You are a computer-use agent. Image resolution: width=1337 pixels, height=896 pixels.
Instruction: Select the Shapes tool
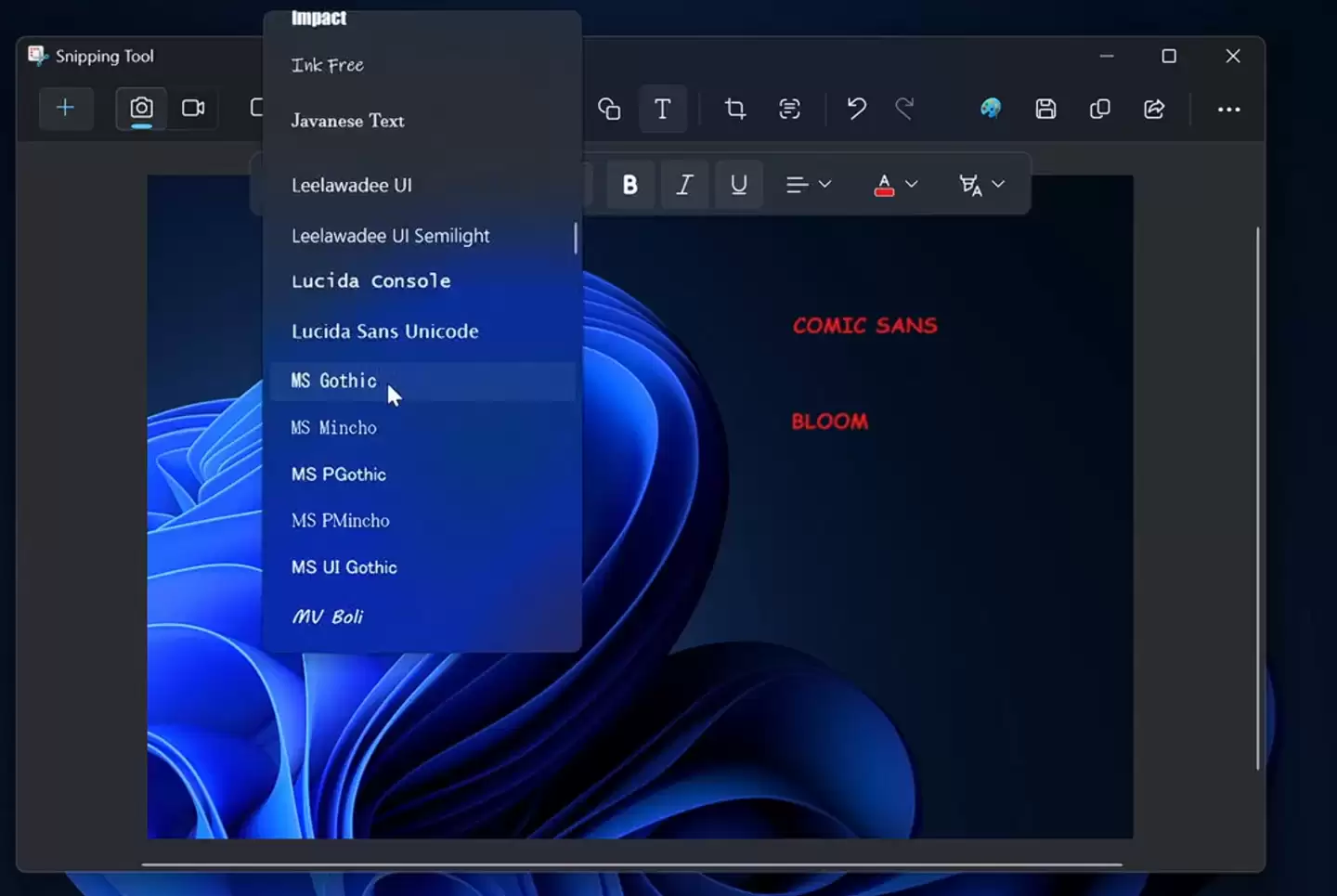(610, 109)
